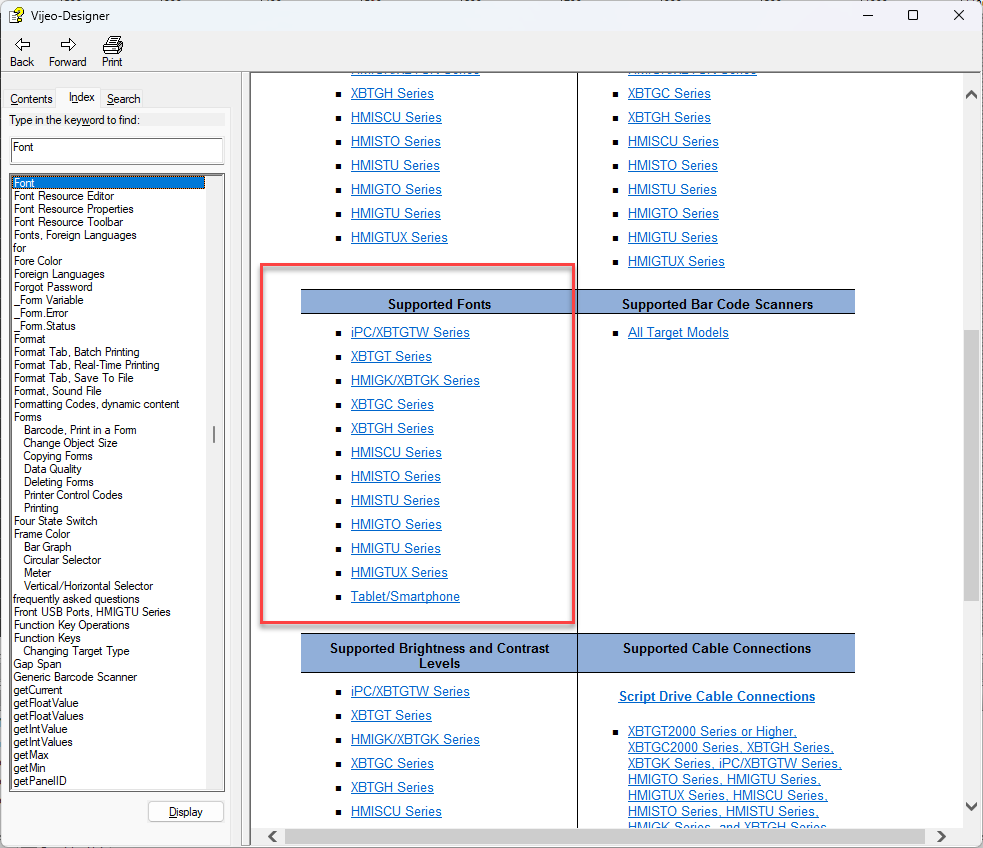
Task: Switch to the Search tab
Action: point(123,99)
